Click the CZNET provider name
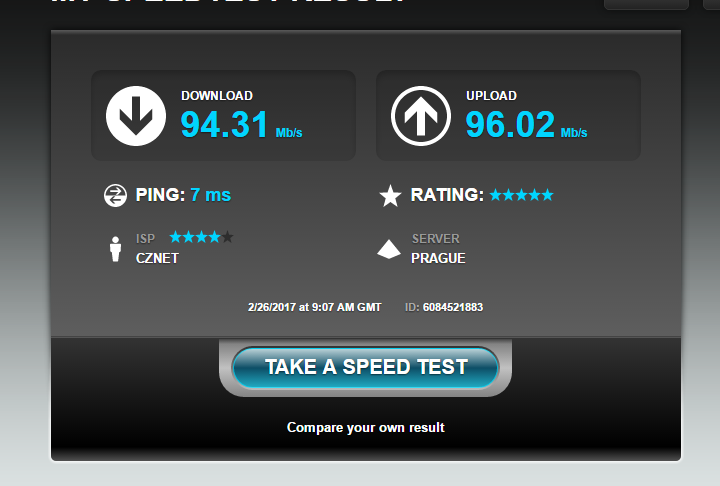 [157, 259]
